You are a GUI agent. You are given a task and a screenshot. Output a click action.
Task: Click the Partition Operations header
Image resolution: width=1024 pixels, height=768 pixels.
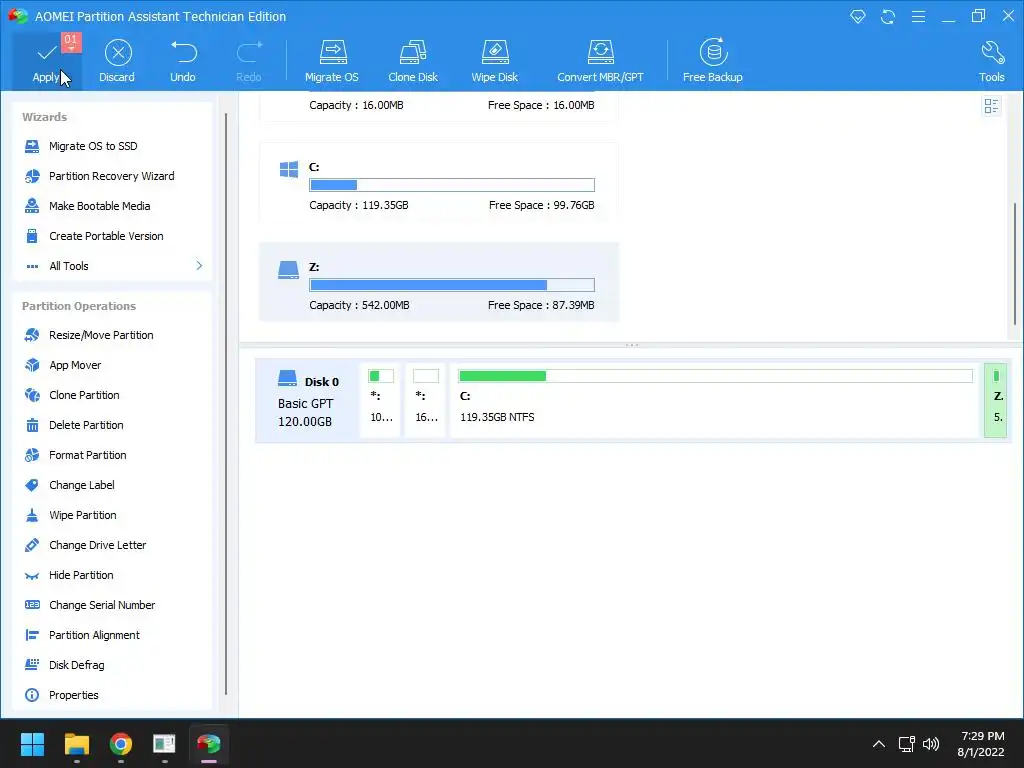coord(79,306)
